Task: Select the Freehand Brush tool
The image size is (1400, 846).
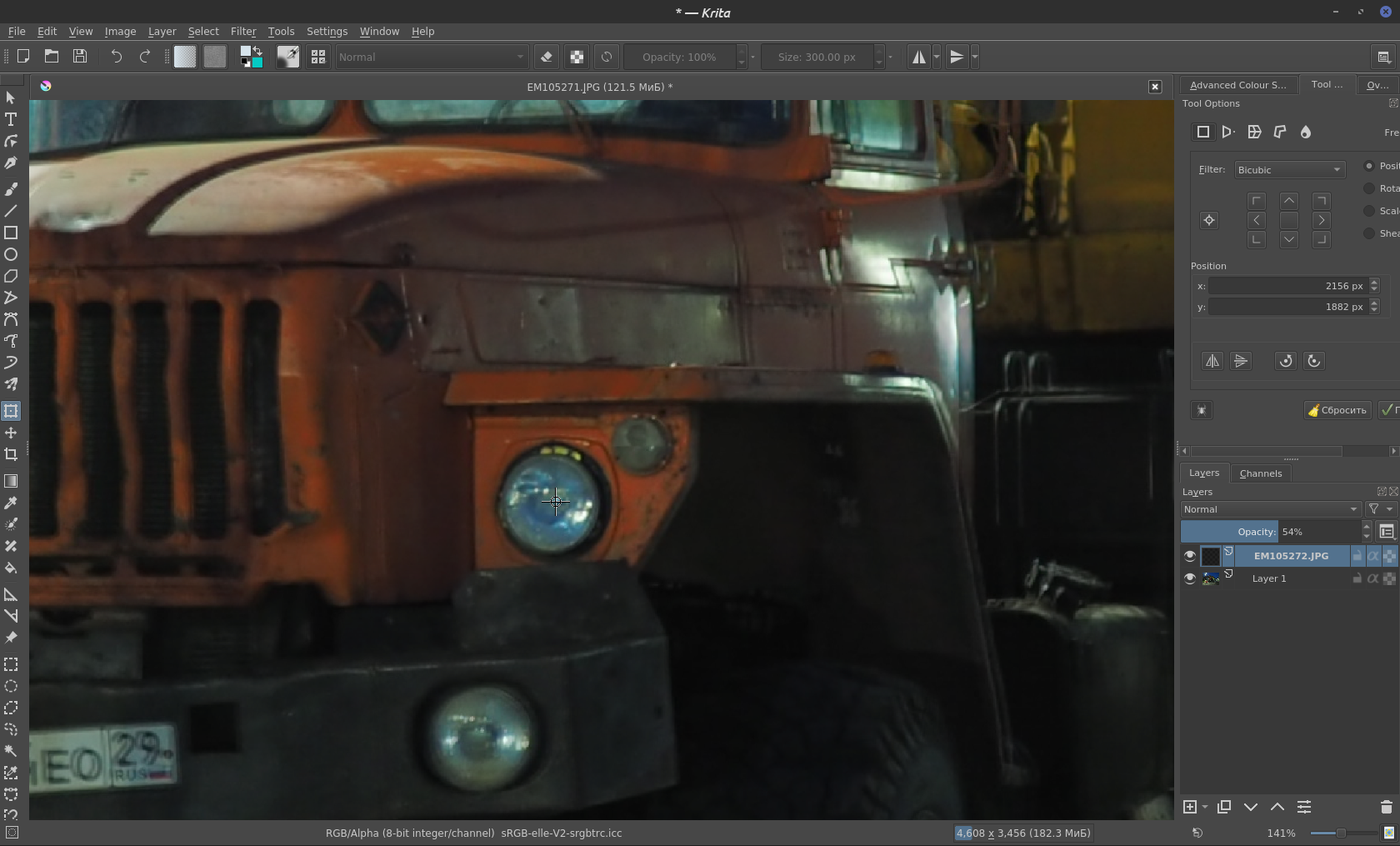Action: click(11, 189)
